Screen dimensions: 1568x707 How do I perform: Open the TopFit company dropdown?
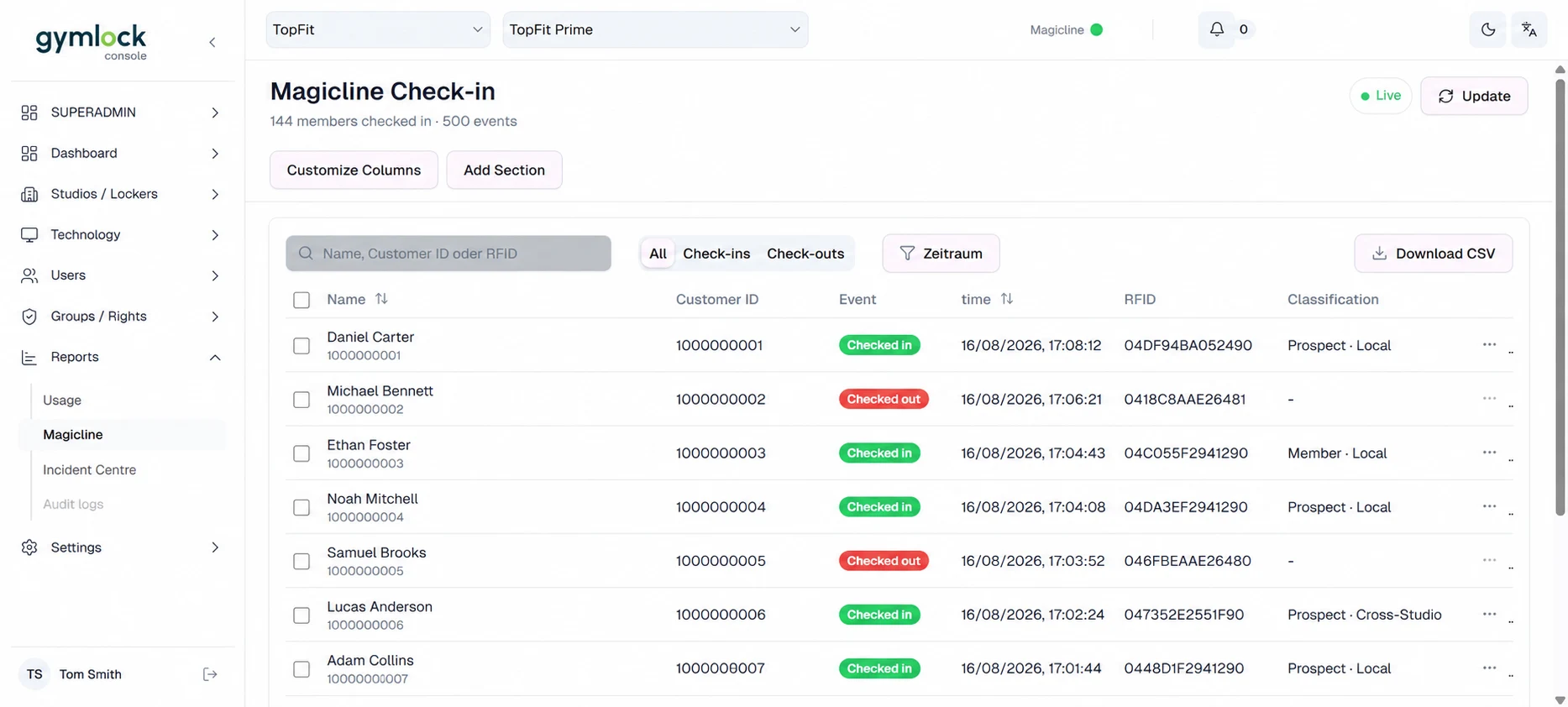click(x=378, y=29)
